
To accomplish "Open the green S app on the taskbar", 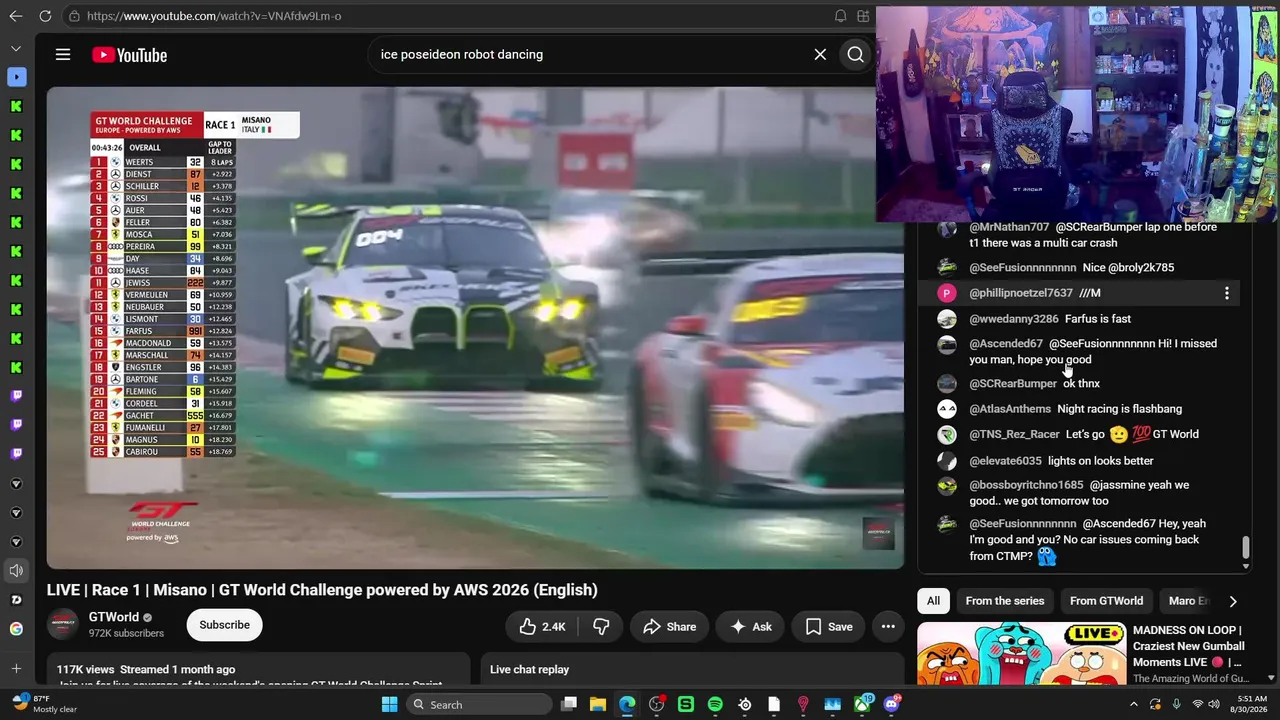I will pos(686,704).
